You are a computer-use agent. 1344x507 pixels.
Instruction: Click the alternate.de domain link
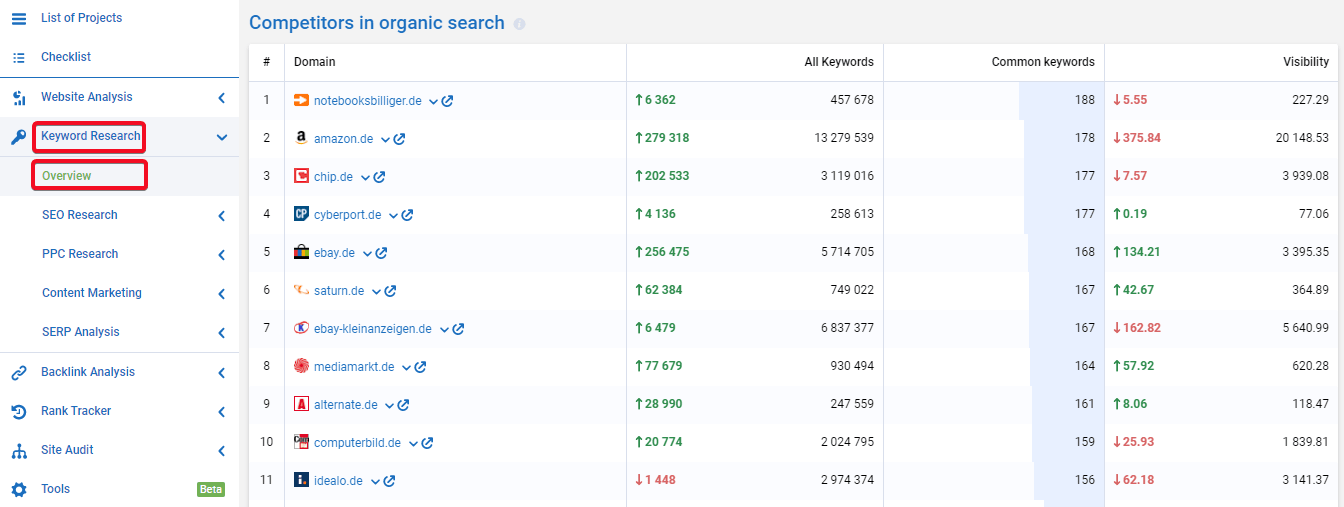tap(346, 405)
